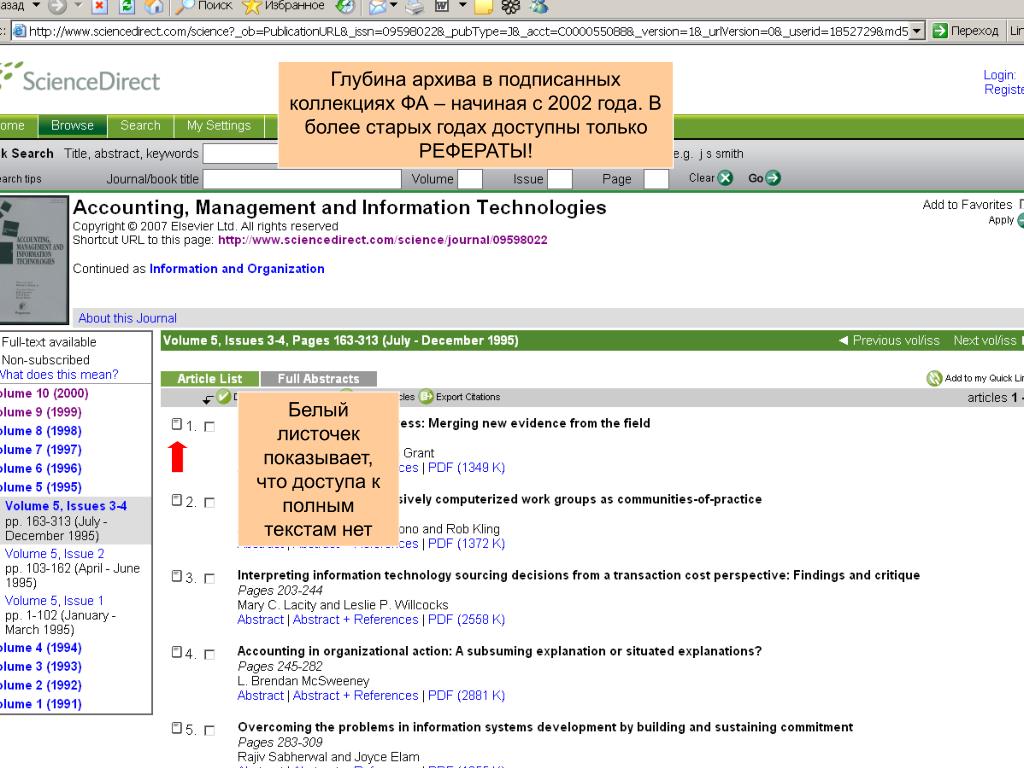Viewport: 1024px width, 768px height.
Task: Open Volume 5, Issue 2 in the sidebar
Action: coord(54,553)
